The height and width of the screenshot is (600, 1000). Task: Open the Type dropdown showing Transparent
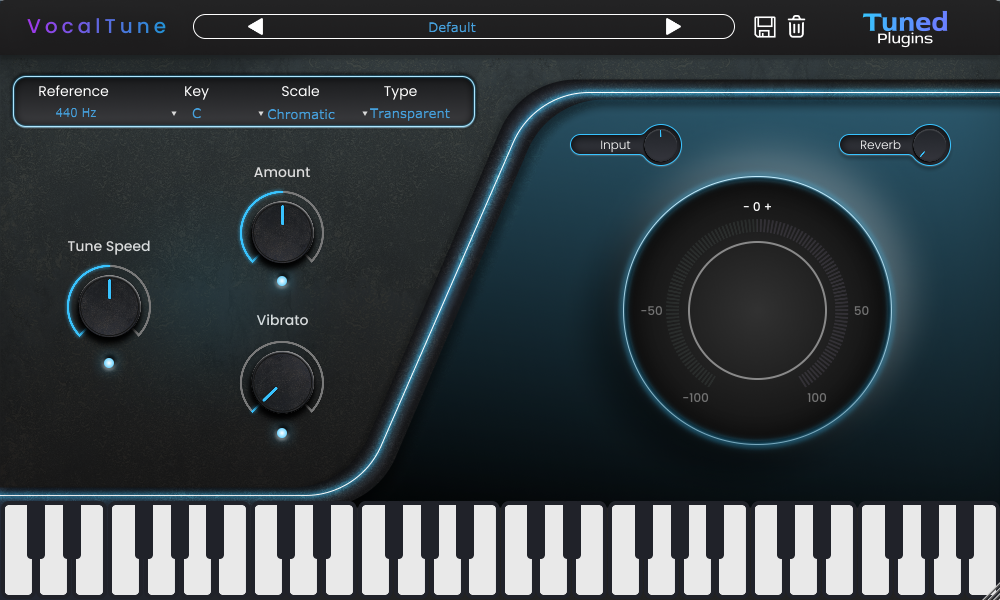click(409, 114)
